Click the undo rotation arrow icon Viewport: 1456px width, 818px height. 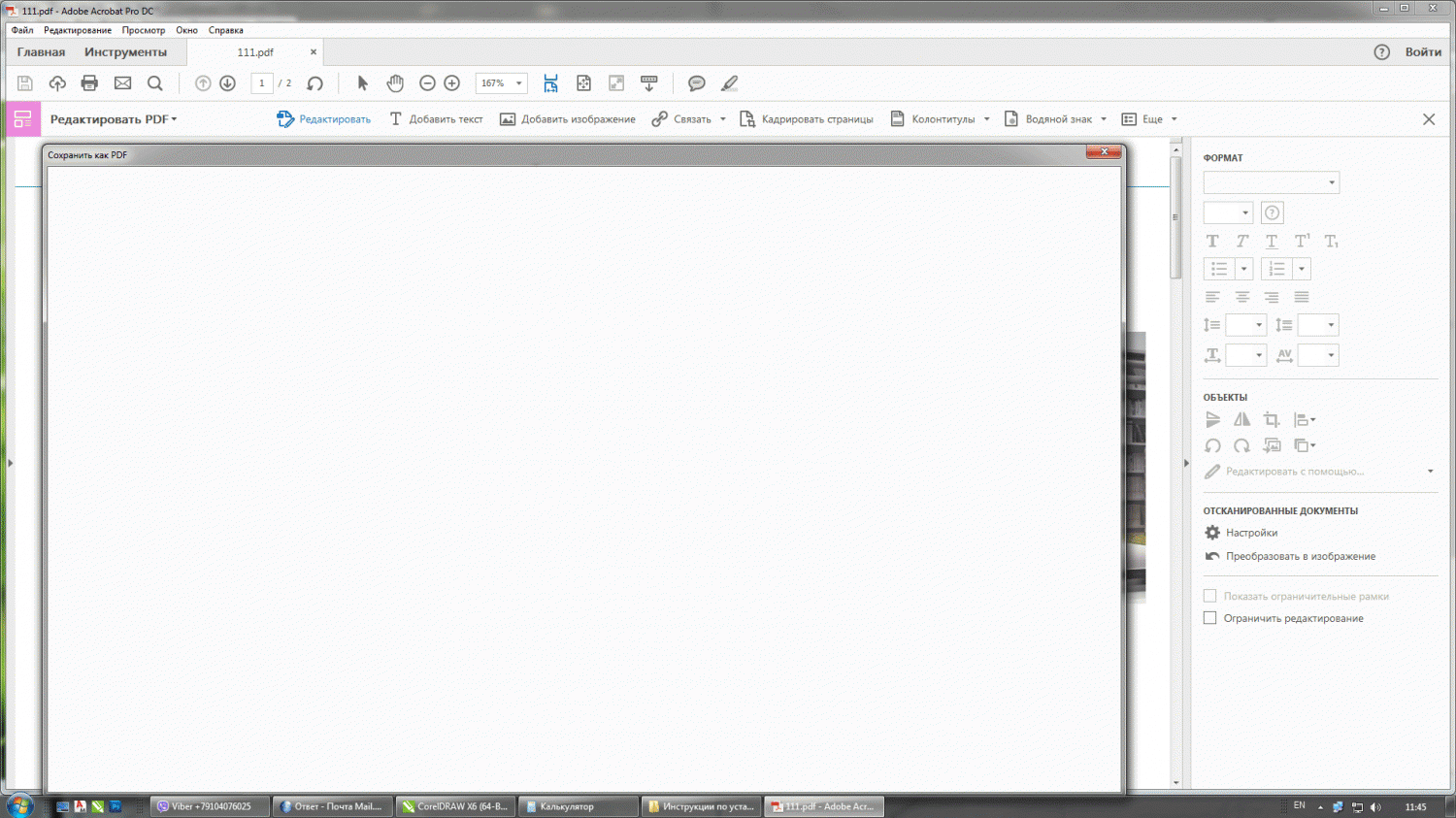pyautogui.click(x=314, y=83)
